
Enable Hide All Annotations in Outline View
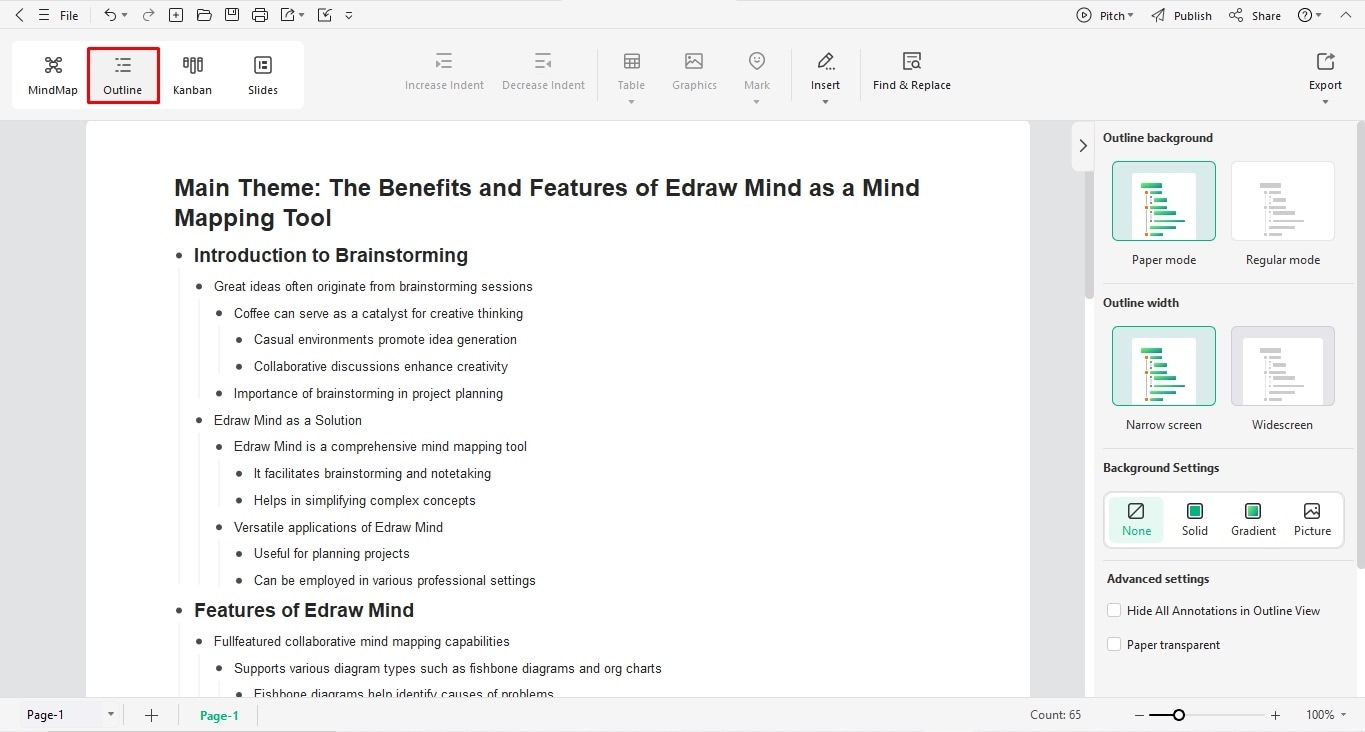(x=1114, y=610)
